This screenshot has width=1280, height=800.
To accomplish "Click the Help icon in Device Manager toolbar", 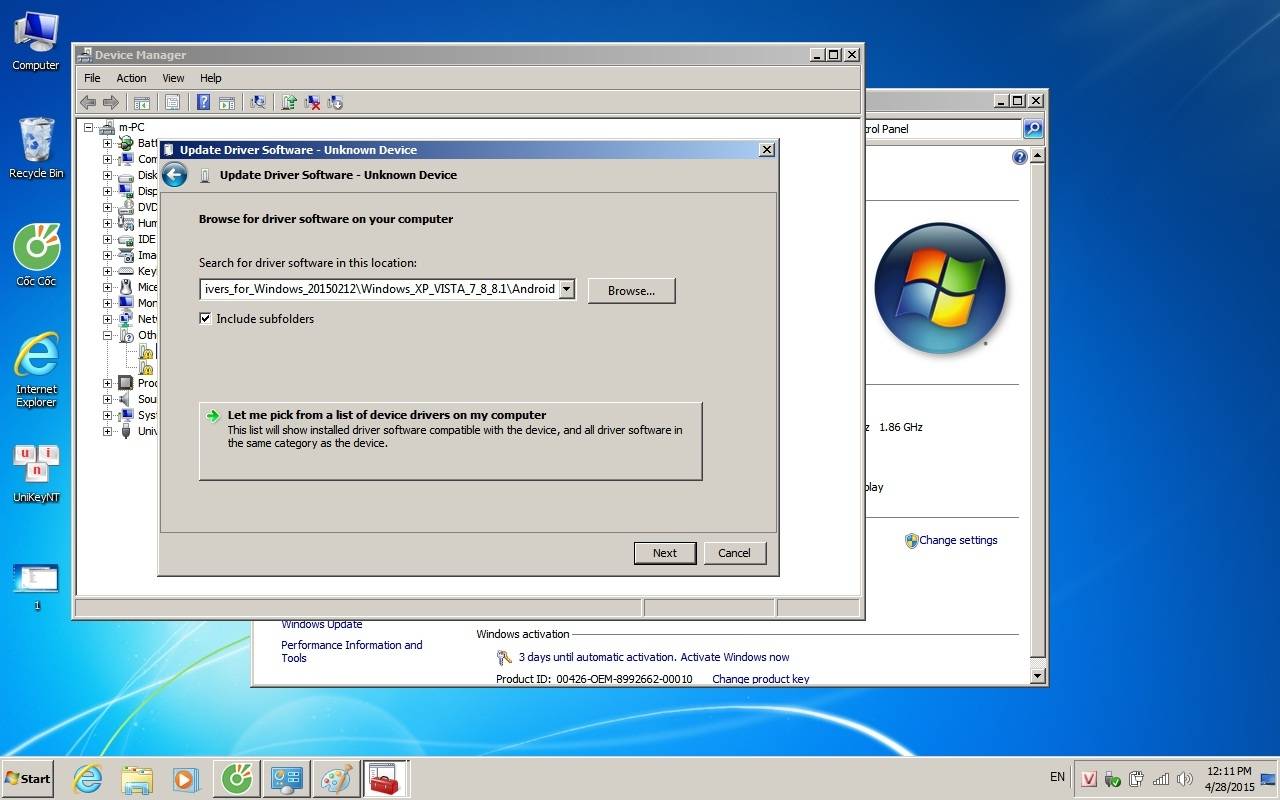I will coord(203,102).
